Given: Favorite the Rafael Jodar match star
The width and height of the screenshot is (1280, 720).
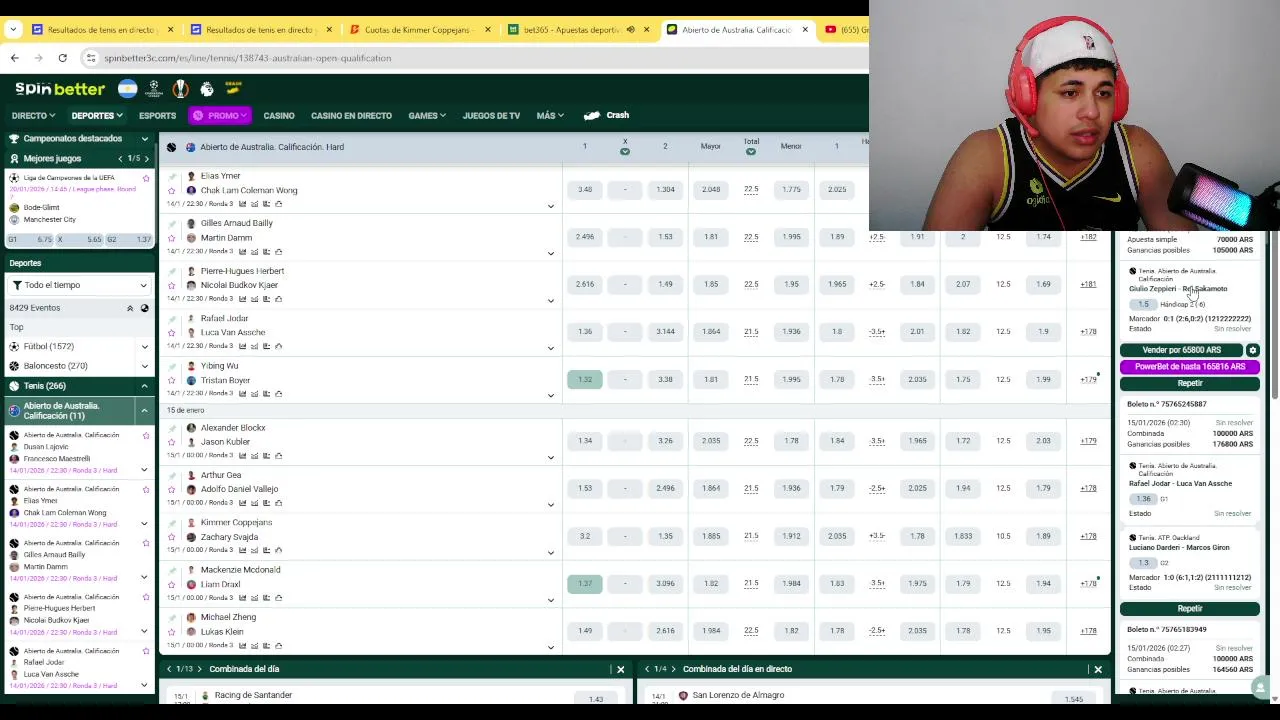Looking at the screenshot, I should 172,333.
